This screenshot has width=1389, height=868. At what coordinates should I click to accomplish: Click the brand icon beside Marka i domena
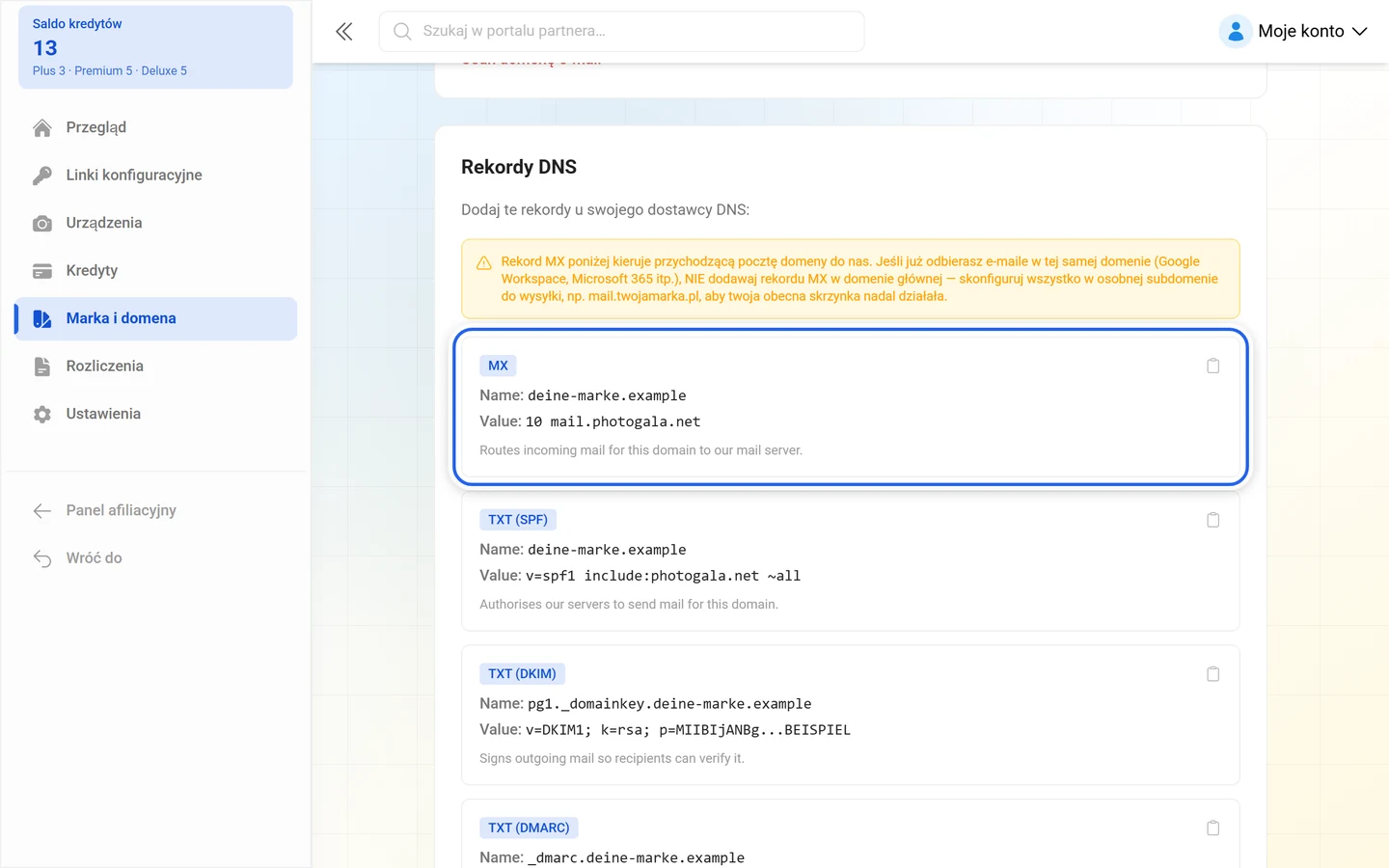(42, 319)
